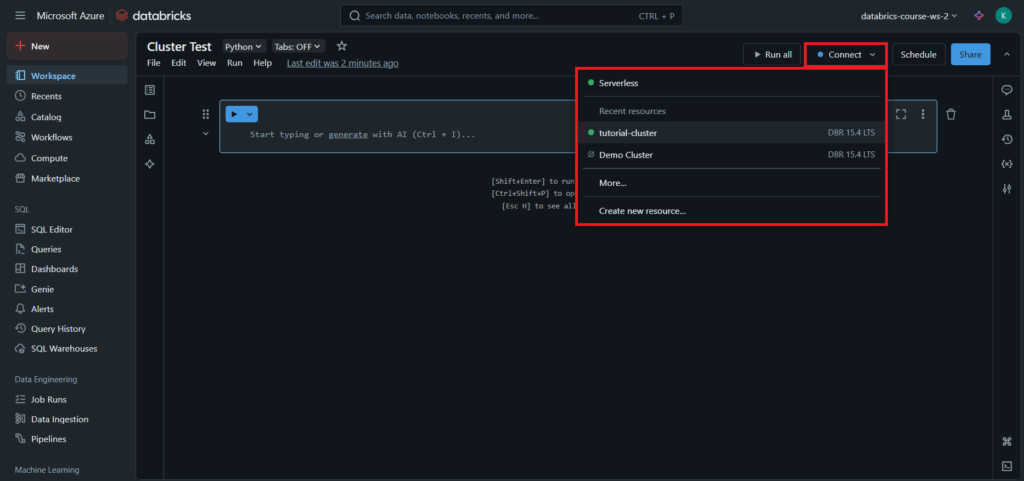Open Workflows in the sidebar
The height and width of the screenshot is (481, 1024).
67,137
